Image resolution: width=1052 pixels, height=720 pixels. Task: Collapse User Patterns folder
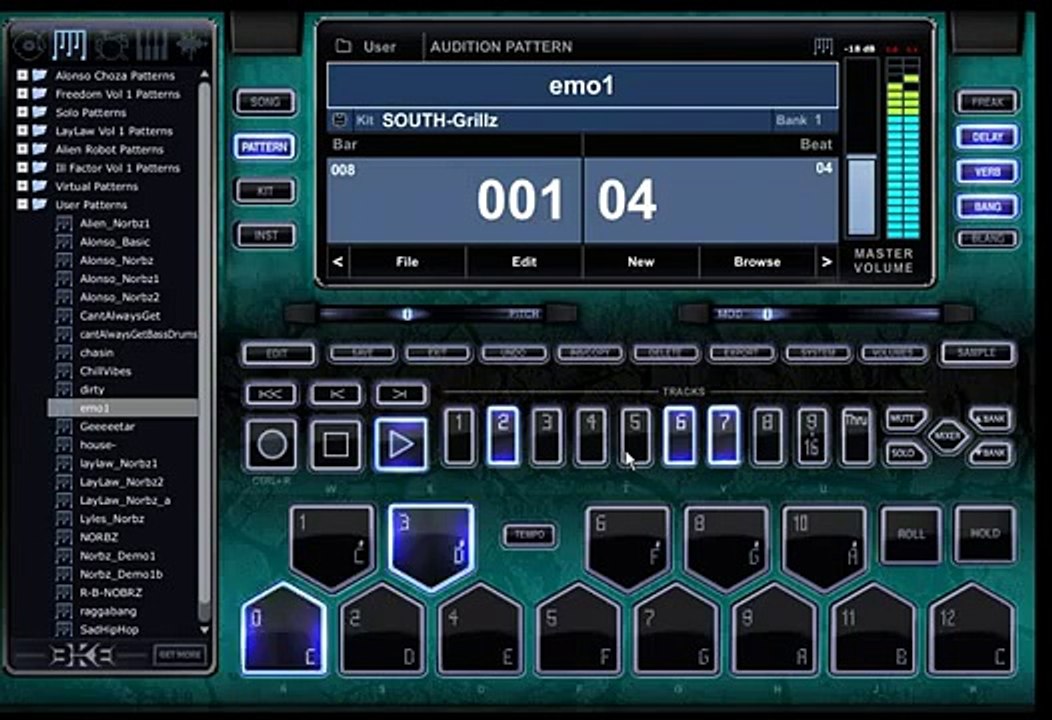tap(22, 204)
